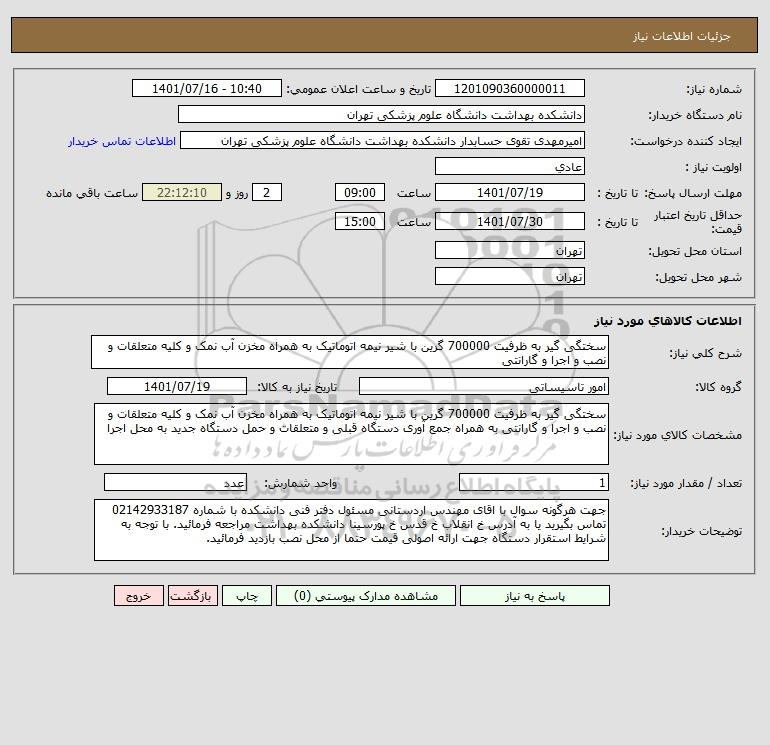
Task: Click label توضیحات خریدار
Action: 701,531
